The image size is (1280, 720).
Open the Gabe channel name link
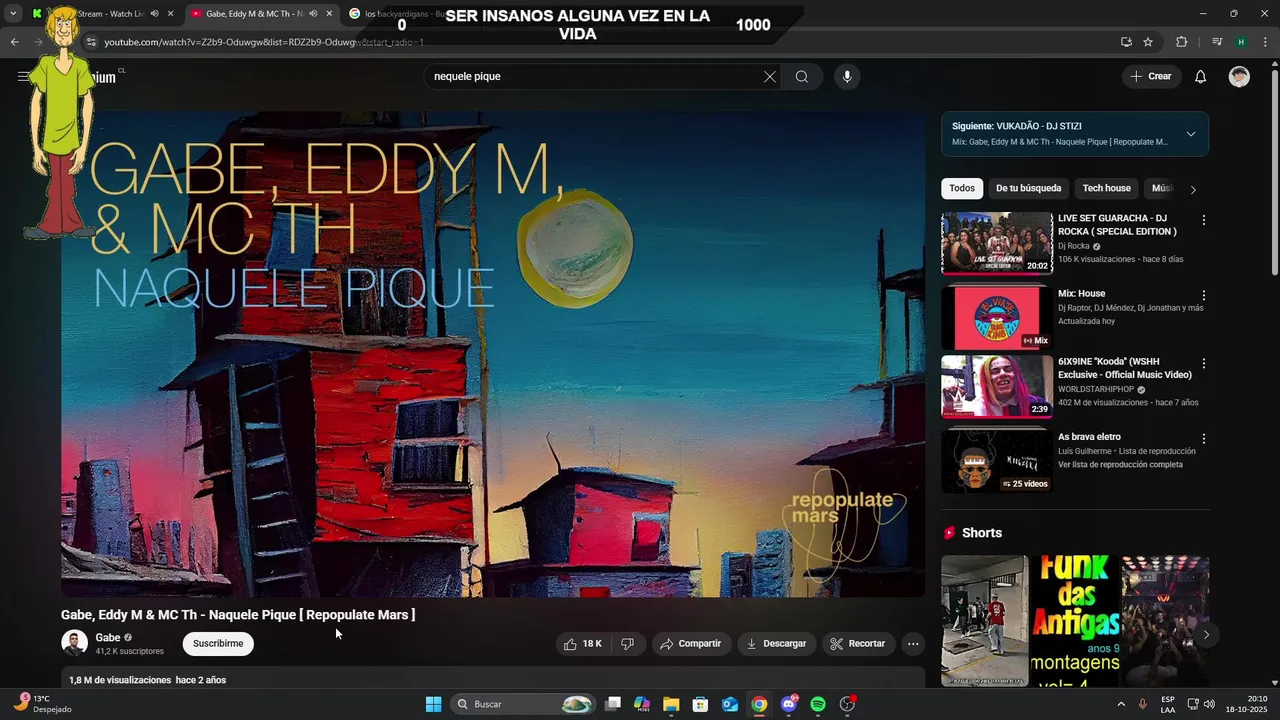[107, 638]
